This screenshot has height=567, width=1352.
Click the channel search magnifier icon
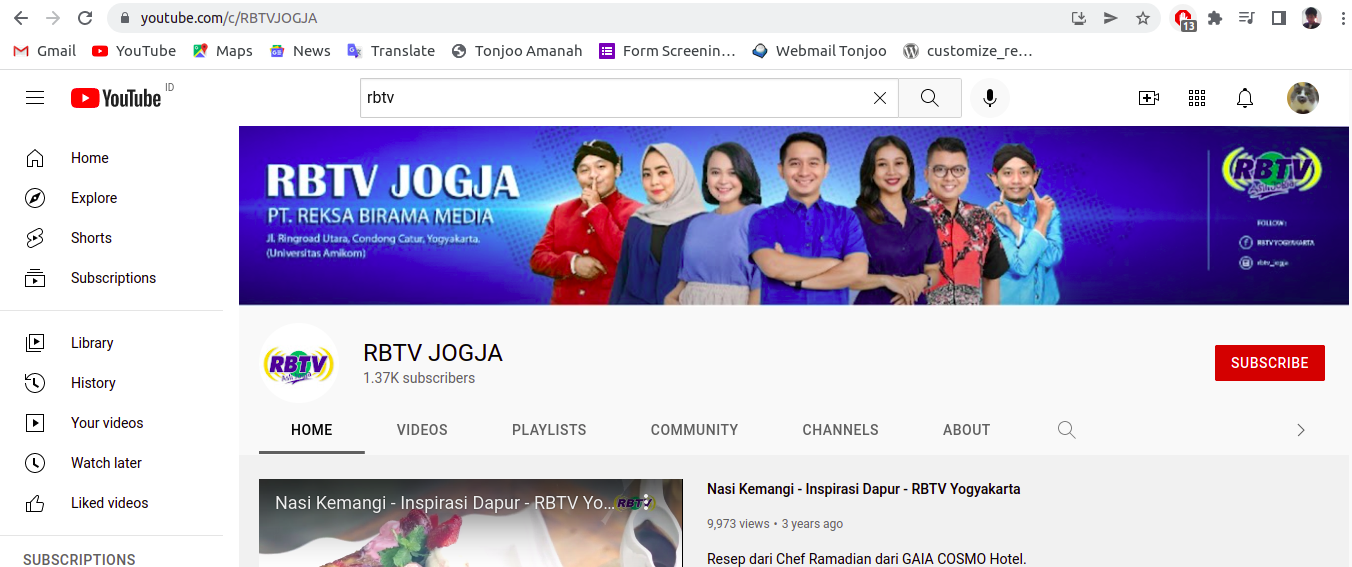coord(1067,430)
